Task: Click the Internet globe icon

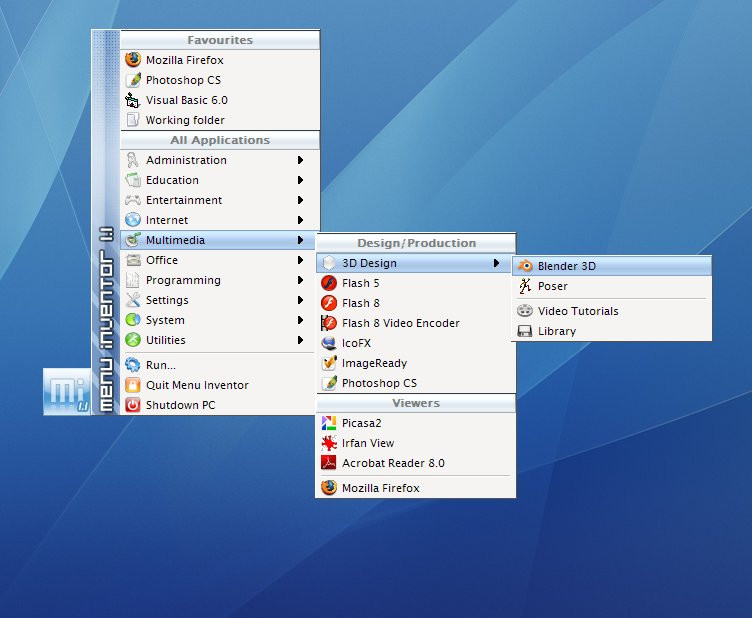Action: click(x=133, y=220)
